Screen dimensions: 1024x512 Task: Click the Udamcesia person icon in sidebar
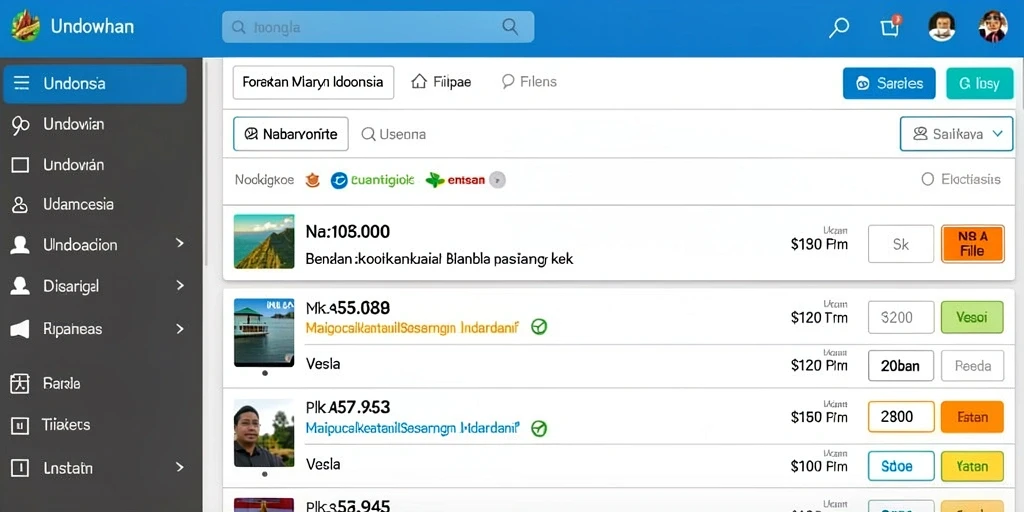click(x=20, y=204)
